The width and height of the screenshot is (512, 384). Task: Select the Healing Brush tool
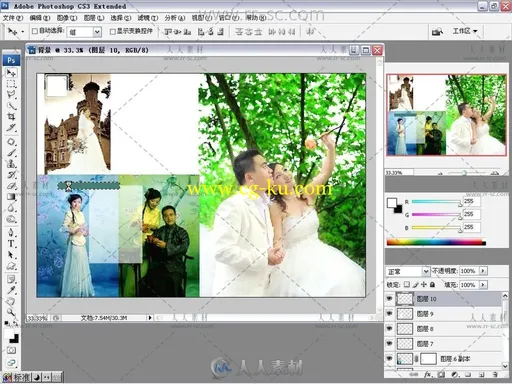click(11, 142)
